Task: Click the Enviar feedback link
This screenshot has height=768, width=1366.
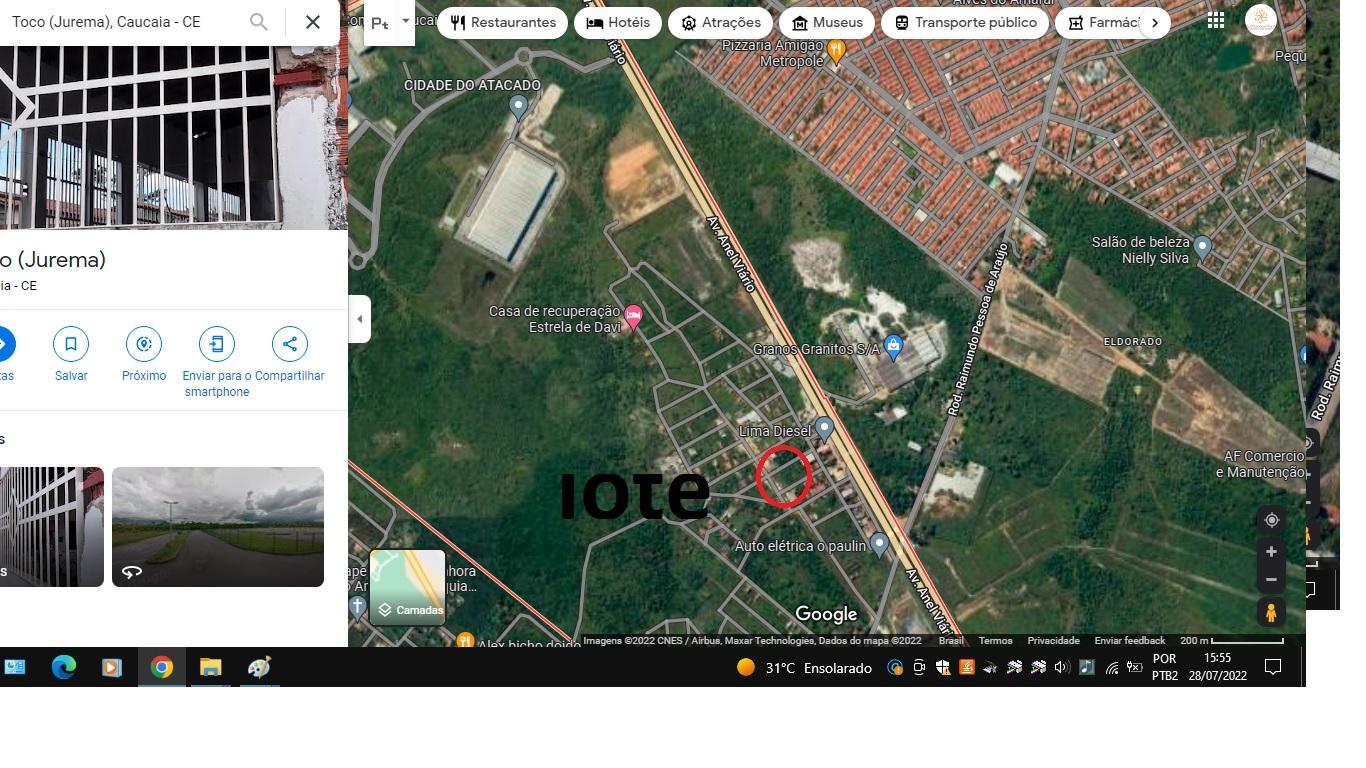Action: tap(1130, 641)
